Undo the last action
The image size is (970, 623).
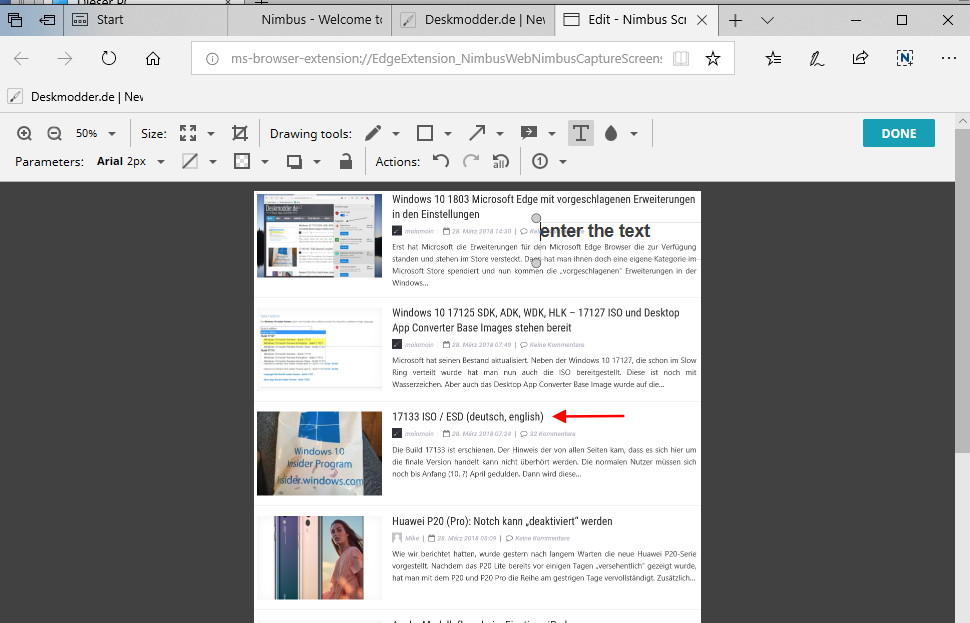coord(441,161)
